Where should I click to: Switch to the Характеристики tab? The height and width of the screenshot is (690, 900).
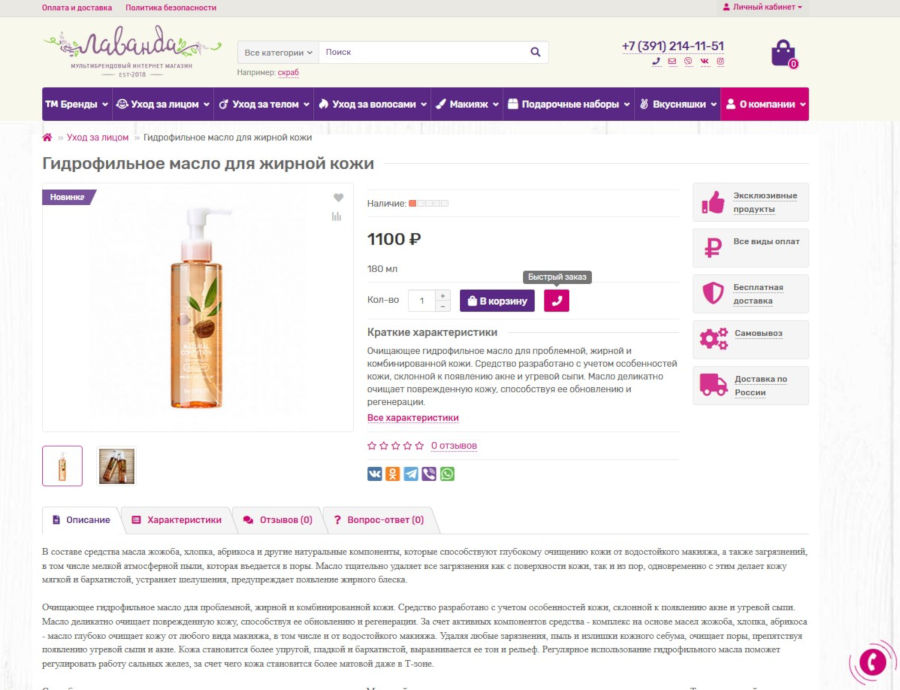click(177, 520)
